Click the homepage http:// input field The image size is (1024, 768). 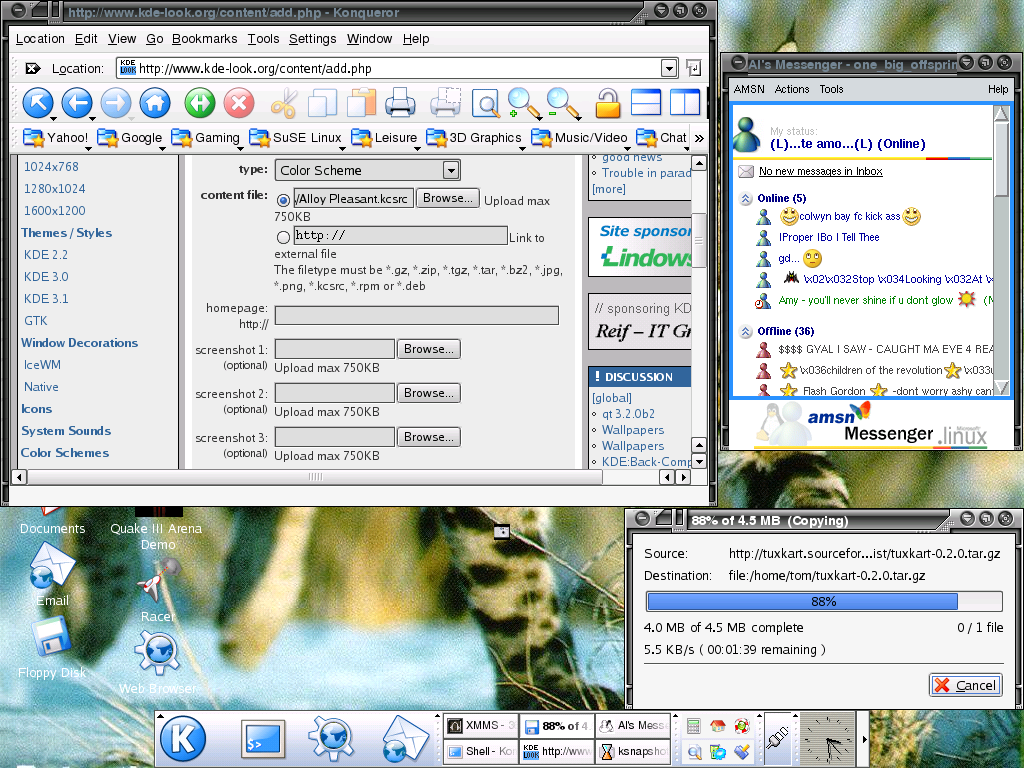(x=417, y=315)
